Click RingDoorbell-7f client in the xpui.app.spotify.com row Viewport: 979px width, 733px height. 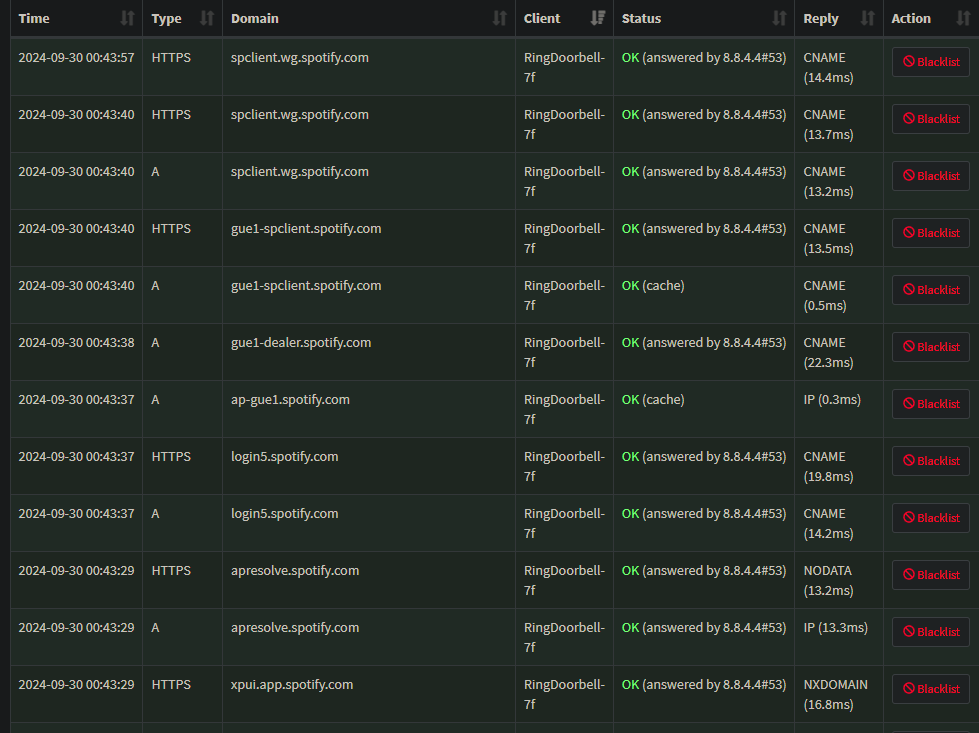coord(564,694)
